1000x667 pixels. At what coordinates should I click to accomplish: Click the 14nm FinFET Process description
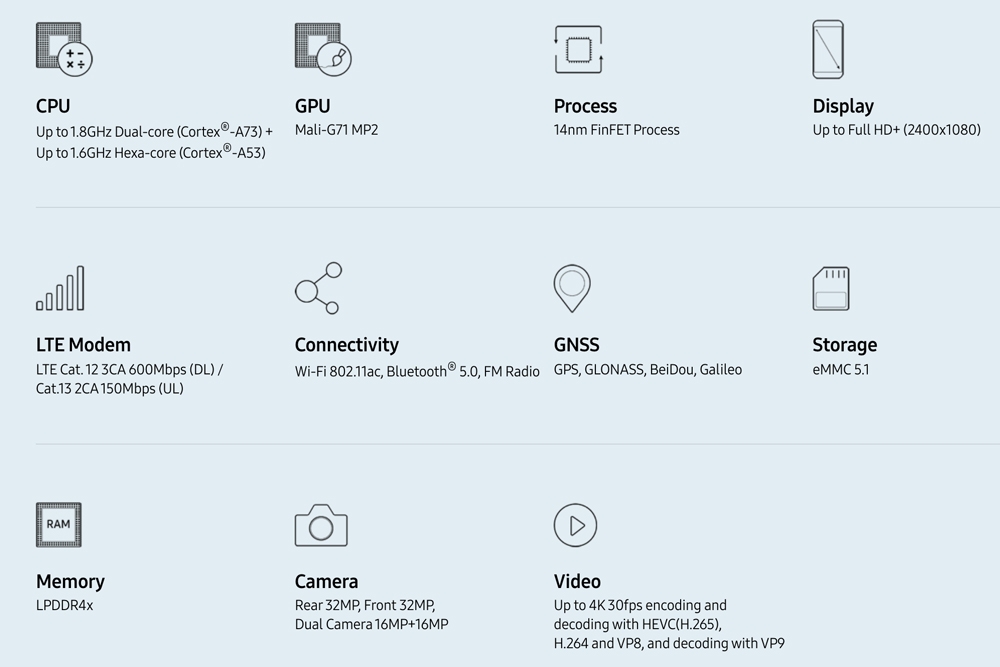[x=616, y=130]
